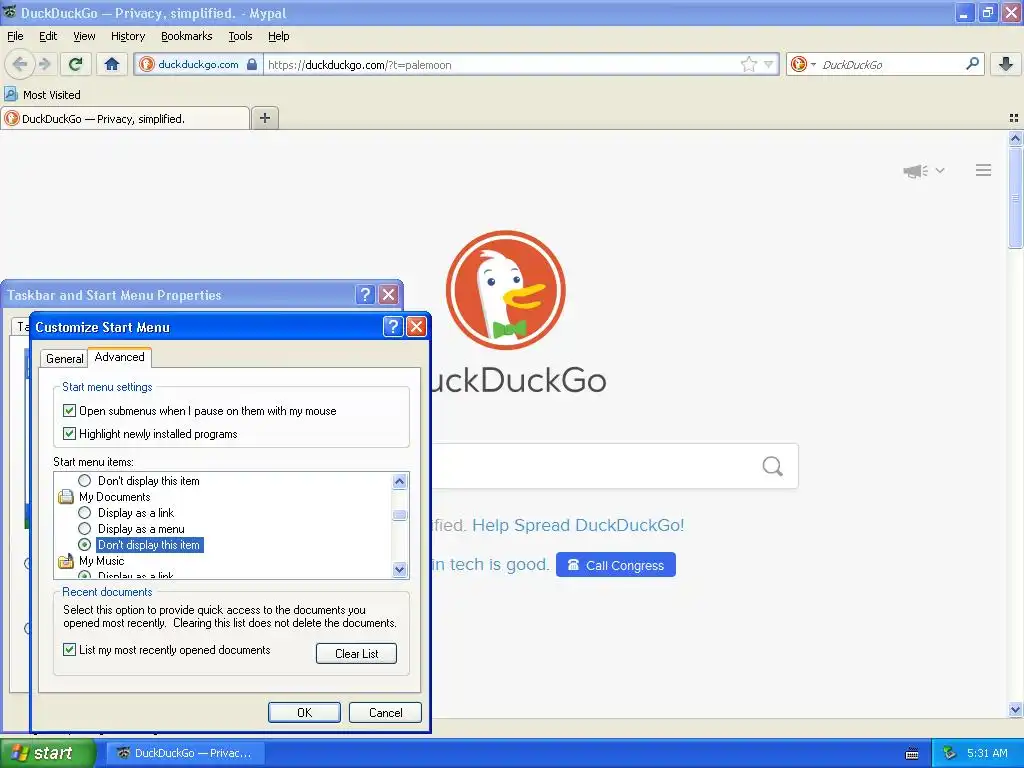
Task: Go forward with the Forward arrow
Action: 44,64
